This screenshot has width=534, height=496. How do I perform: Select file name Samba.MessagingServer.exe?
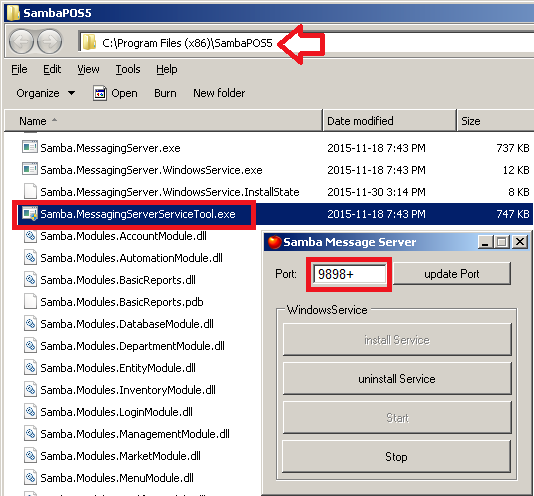(110, 148)
